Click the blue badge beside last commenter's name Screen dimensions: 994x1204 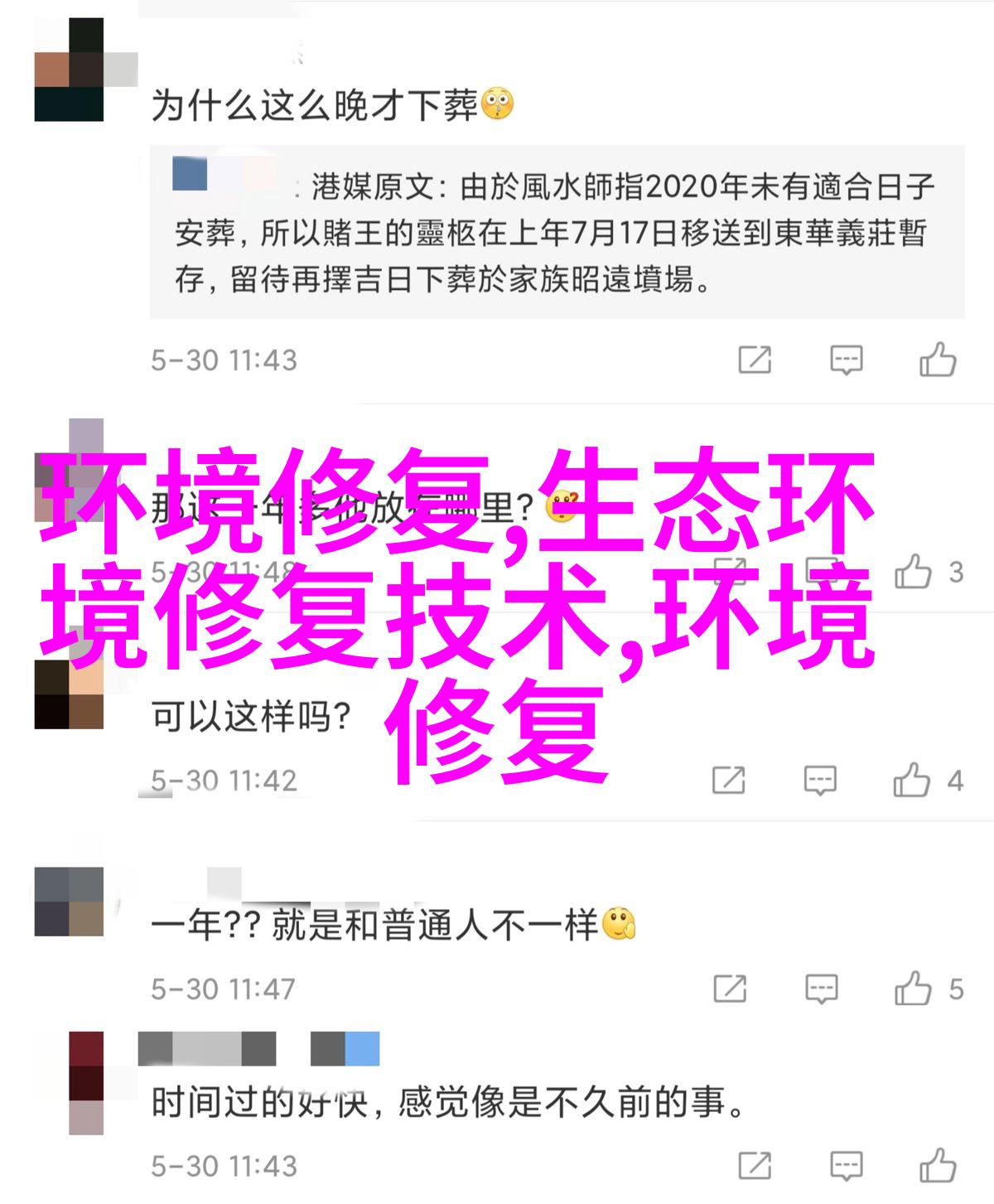tap(362, 1048)
